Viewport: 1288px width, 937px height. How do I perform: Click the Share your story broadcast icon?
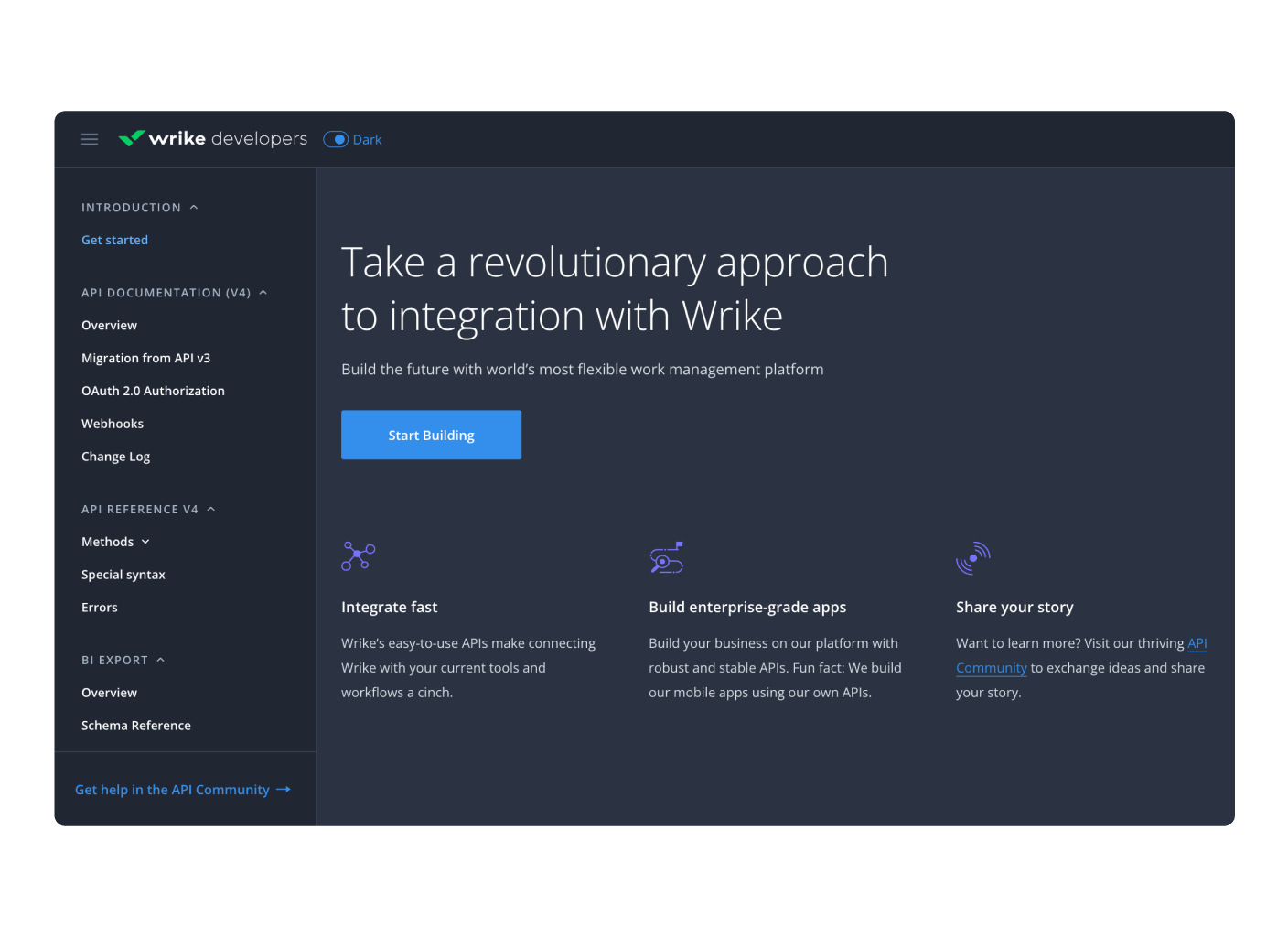[973, 556]
